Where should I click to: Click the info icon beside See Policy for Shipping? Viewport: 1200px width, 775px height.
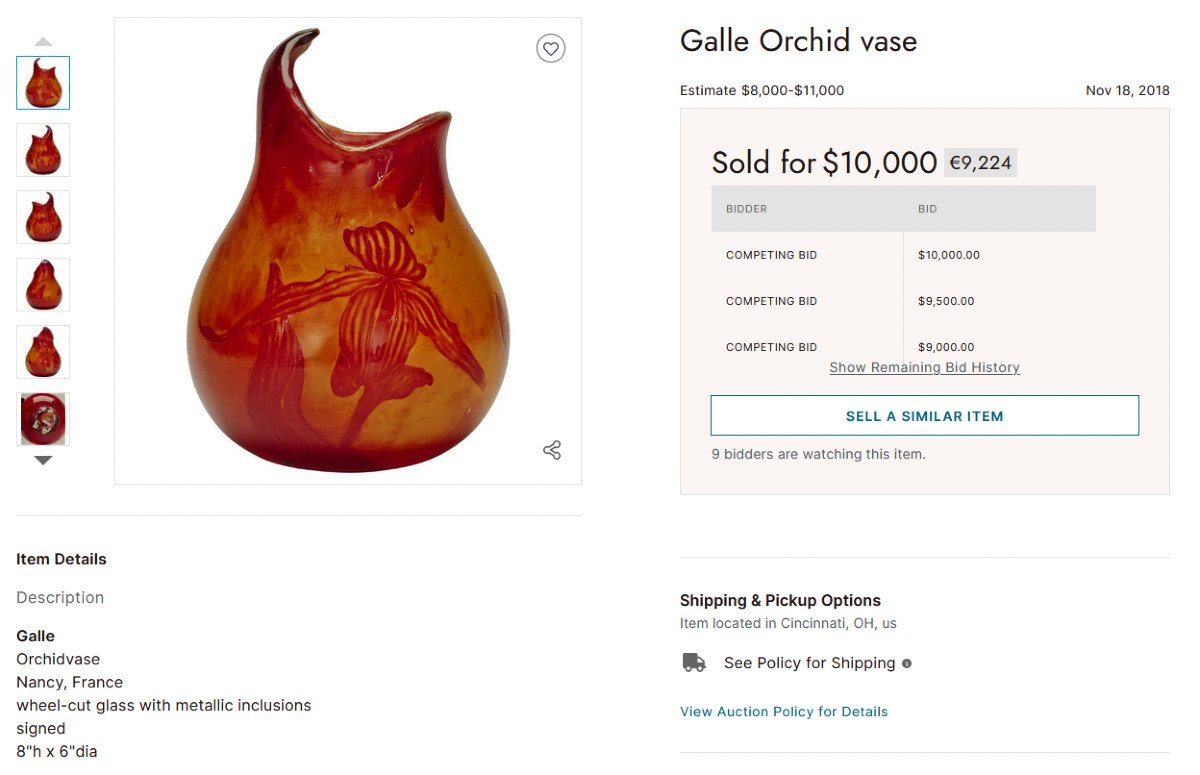click(907, 663)
